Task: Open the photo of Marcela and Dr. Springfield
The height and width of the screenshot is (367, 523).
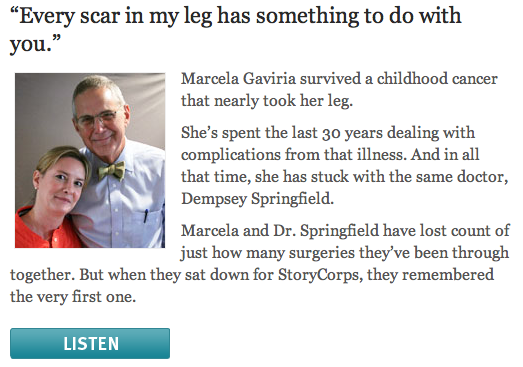Action: (90, 160)
